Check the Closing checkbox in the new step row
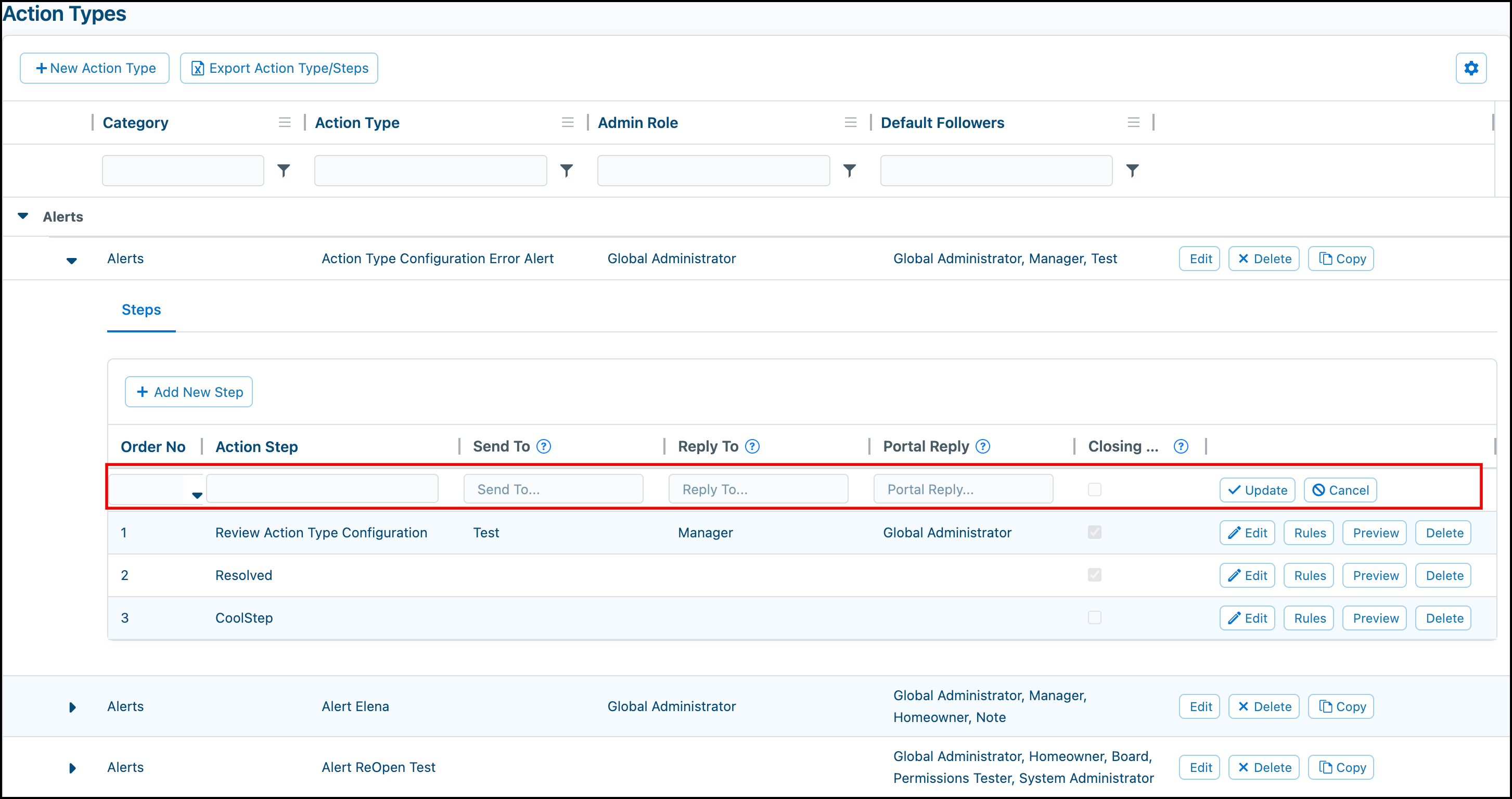The image size is (1512, 799). pos(1094,488)
